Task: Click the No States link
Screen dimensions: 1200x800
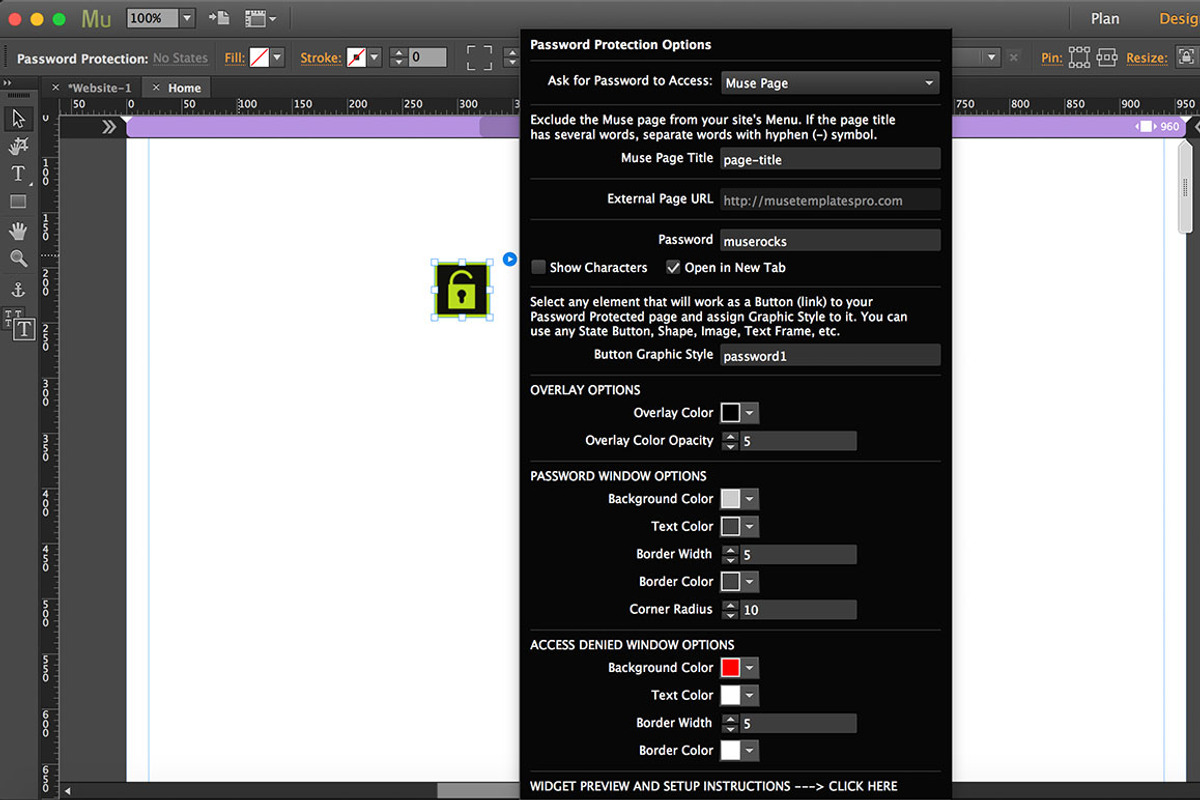Action: (180, 58)
